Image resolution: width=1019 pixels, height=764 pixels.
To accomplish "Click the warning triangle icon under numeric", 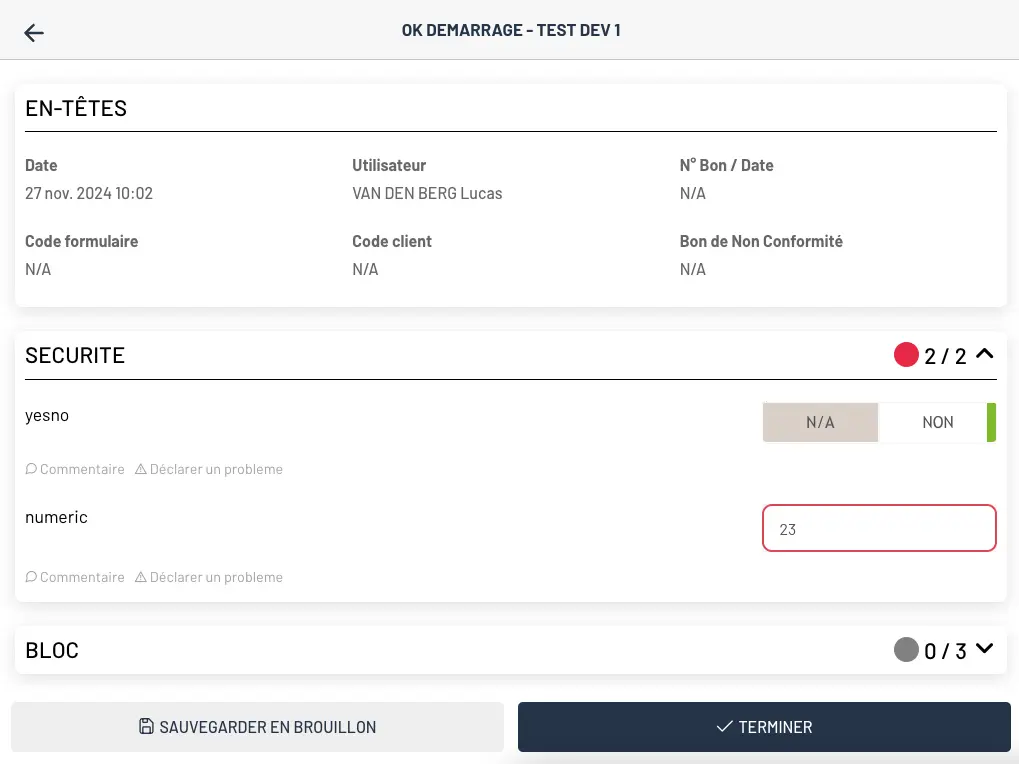I will click(140, 576).
